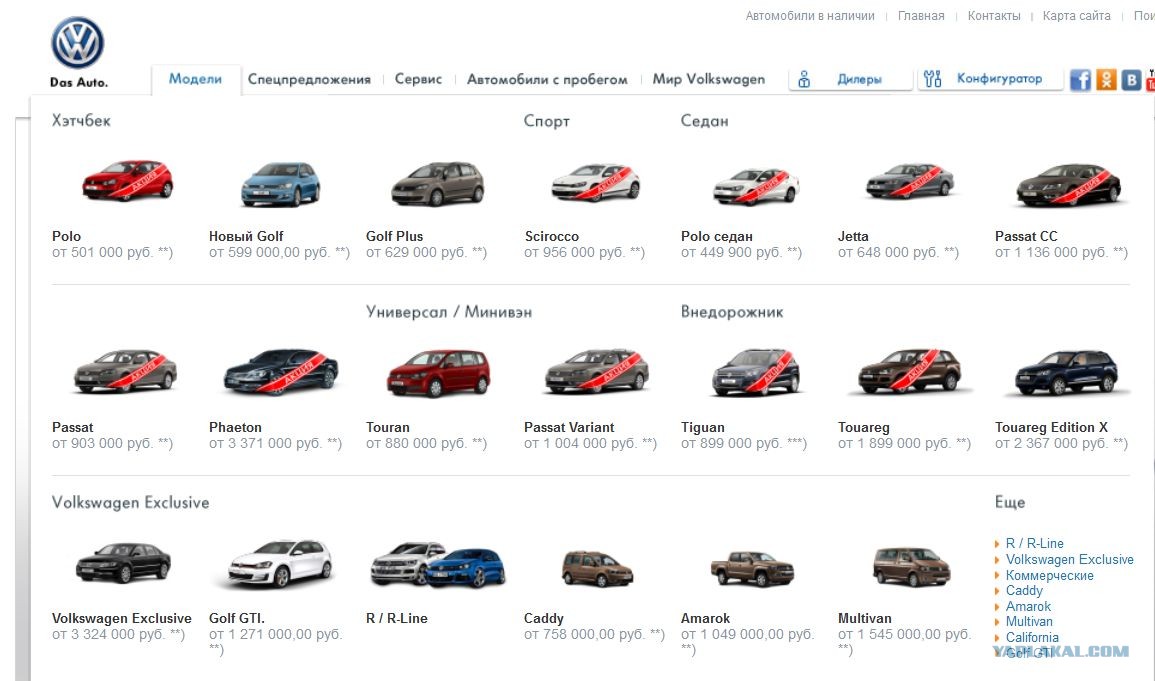Open the Контакты link
Screen dimensions: 1155x681
pyautogui.click(x=994, y=15)
